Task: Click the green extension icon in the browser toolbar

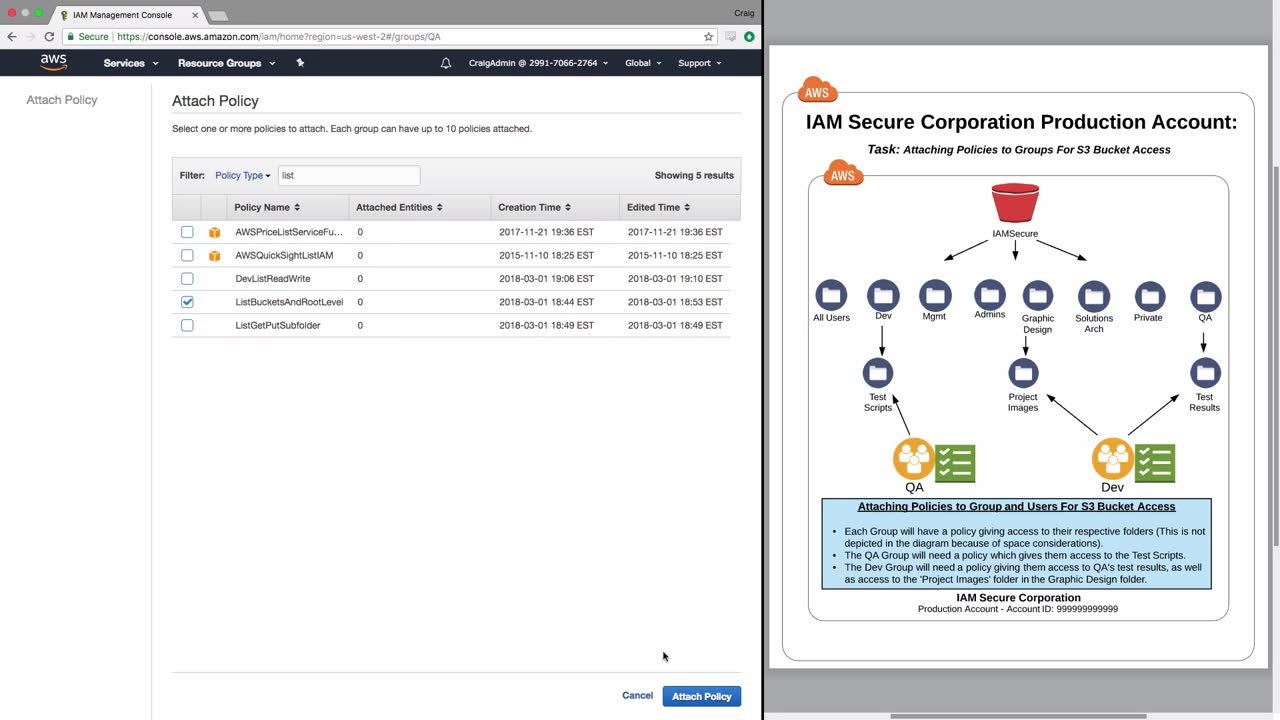Action: coord(749,36)
